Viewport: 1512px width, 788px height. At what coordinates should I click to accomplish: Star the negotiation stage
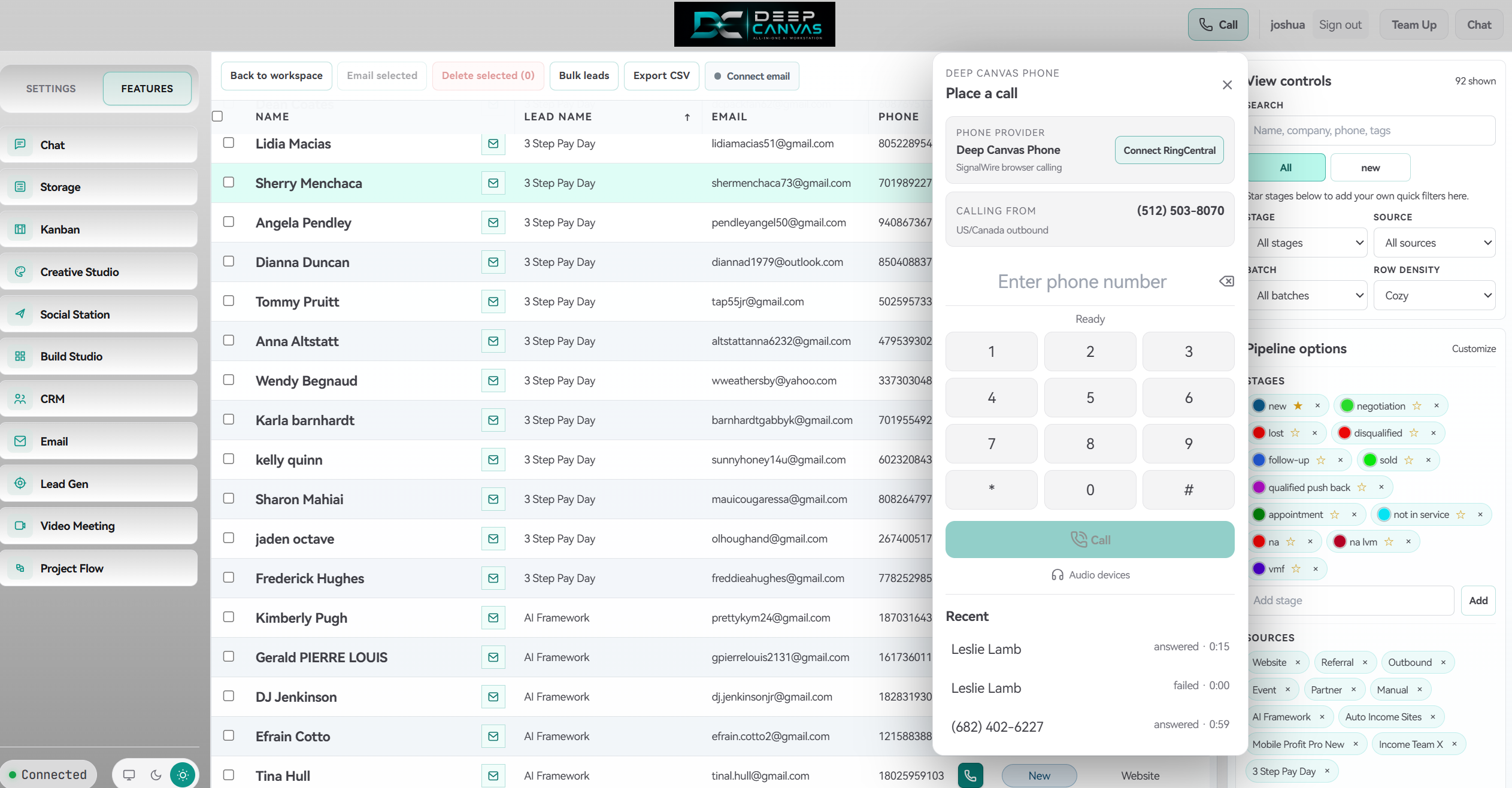click(x=1416, y=406)
